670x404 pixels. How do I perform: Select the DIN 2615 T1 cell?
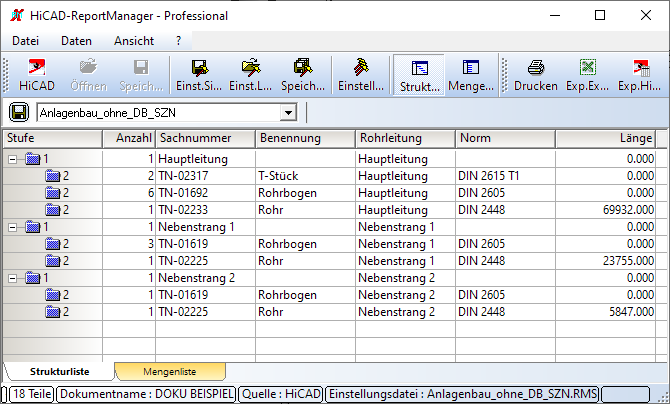(x=505, y=176)
